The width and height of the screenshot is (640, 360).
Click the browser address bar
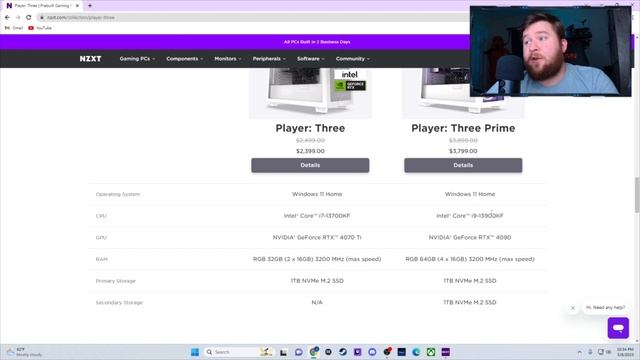pos(253,18)
